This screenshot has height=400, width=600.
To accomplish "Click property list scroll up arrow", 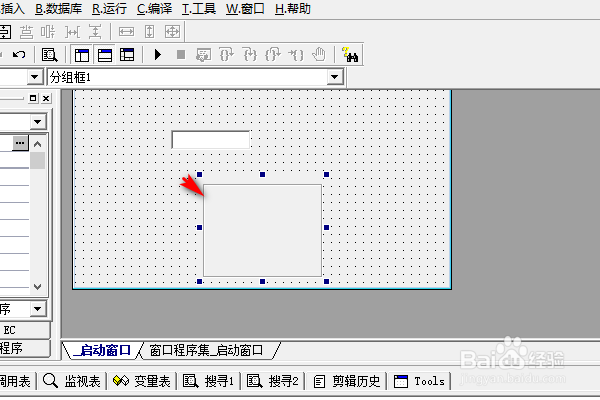I will [x=38, y=144].
